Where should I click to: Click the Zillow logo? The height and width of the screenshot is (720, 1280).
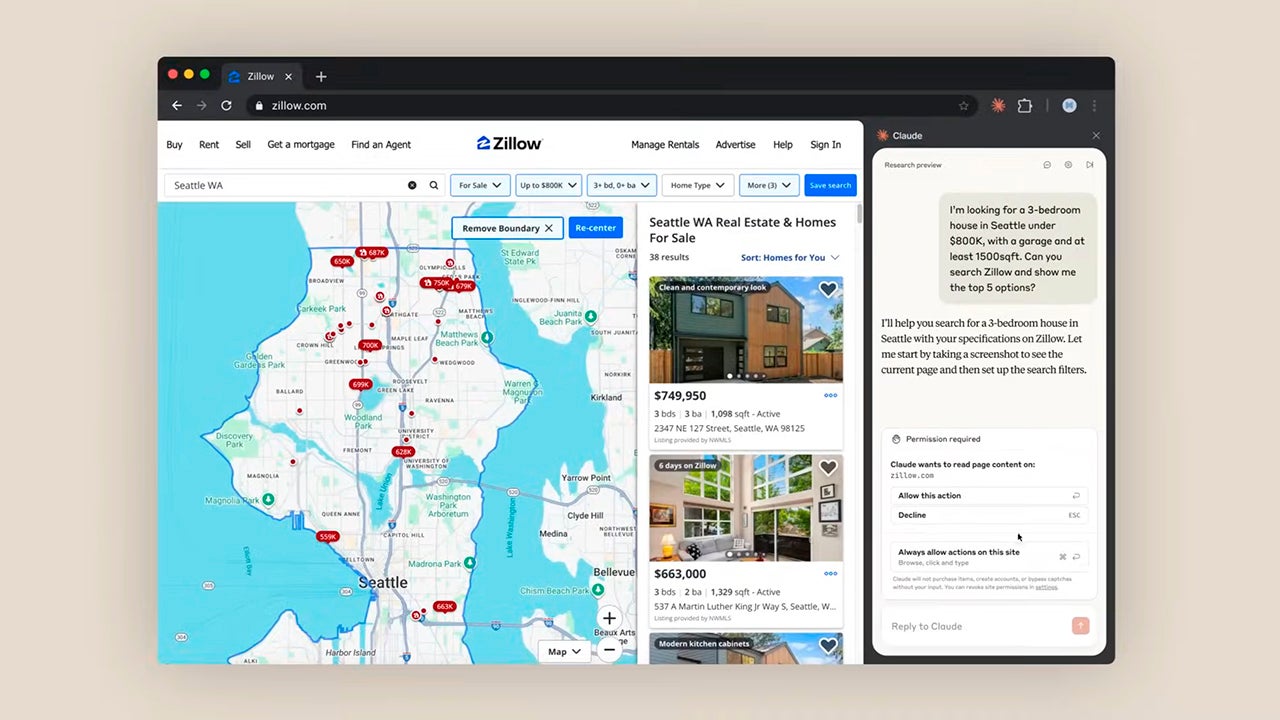(x=510, y=143)
